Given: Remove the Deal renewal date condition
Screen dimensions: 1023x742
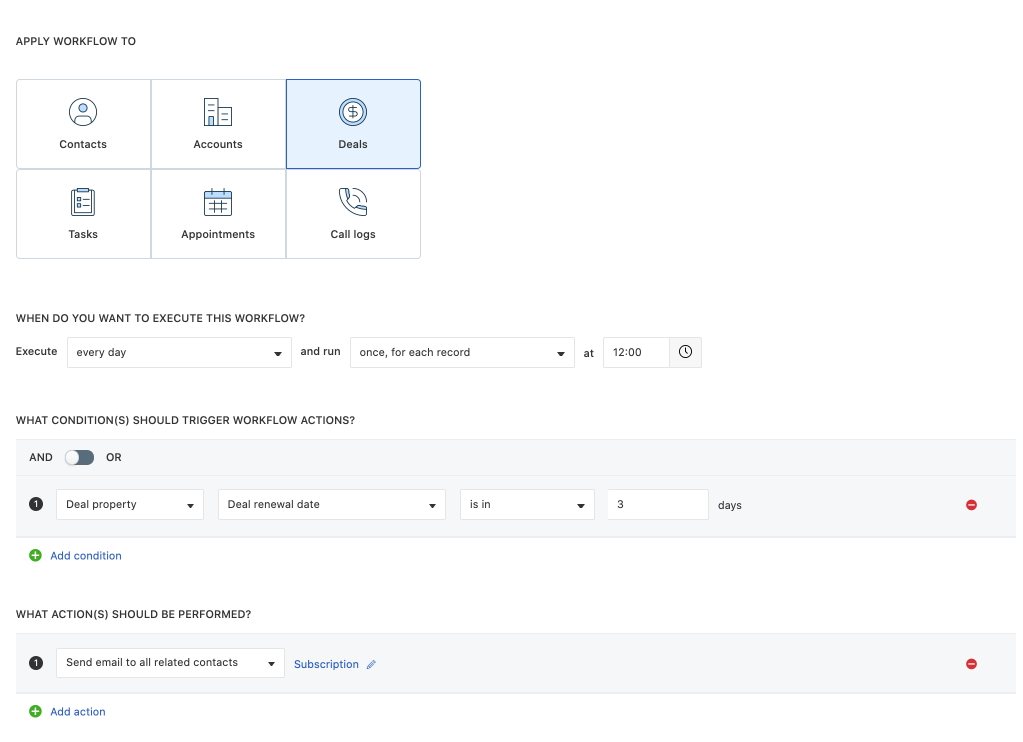Looking at the screenshot, I should [971, 505].
